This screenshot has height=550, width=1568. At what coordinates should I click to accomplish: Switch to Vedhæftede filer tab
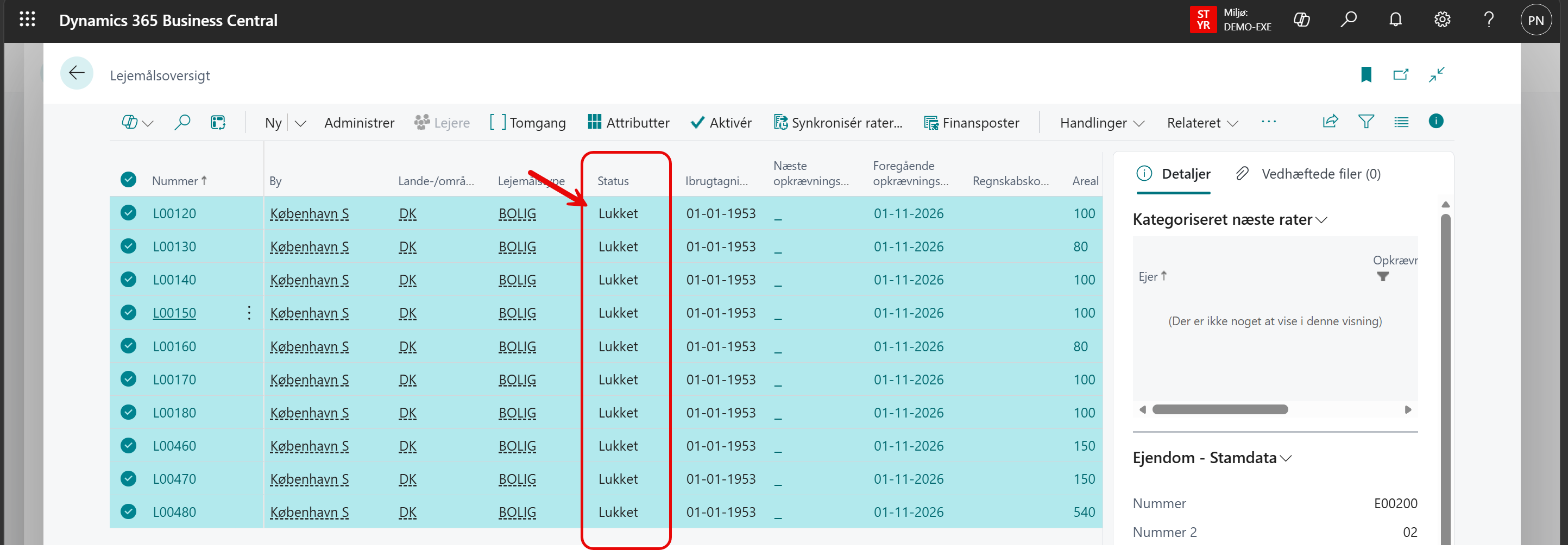click(x=1309, y=174)
